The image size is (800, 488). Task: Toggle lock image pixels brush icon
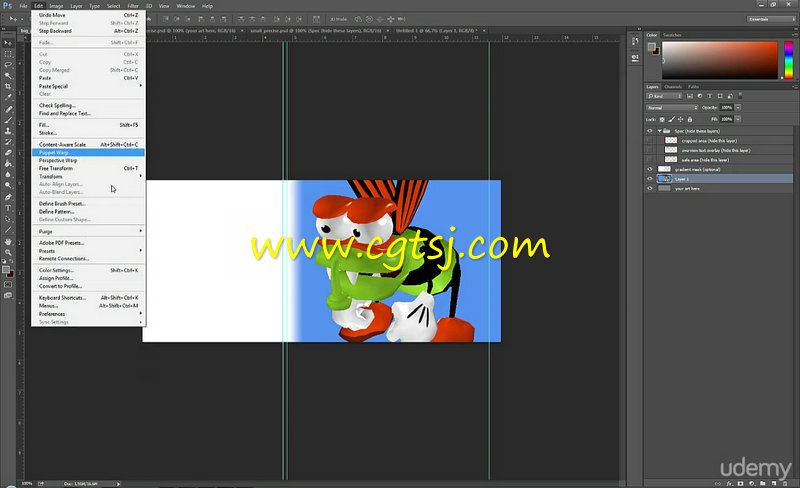pyautogui.click(x=671, y=119)
